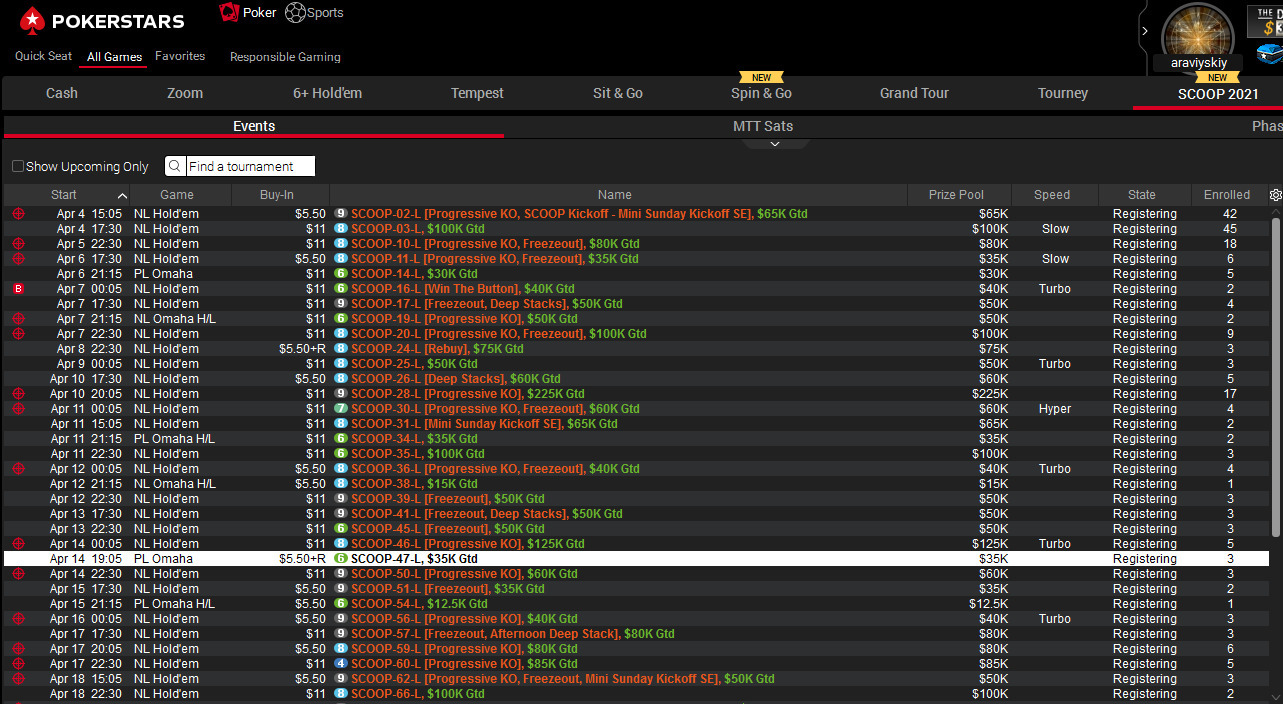Image resolution: width=1283 pixels, height=704 pixels.
Task: Click the 4-max badge on SCOOP-60-L
Action: click(x=341, y=664)
